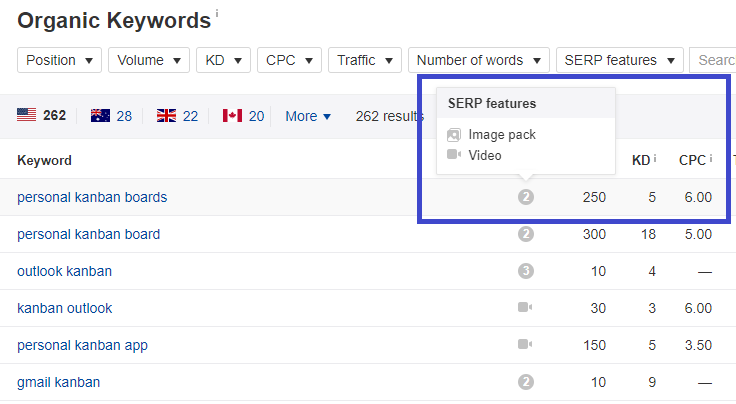The width and height of the screenshot is (736, 404).
Task: Click the KD column info icon
Action: coord(655,159)
